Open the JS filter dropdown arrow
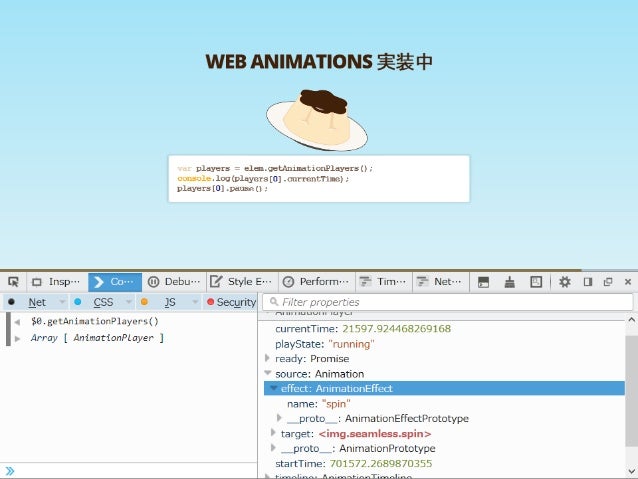 click(x=195, y=302)
